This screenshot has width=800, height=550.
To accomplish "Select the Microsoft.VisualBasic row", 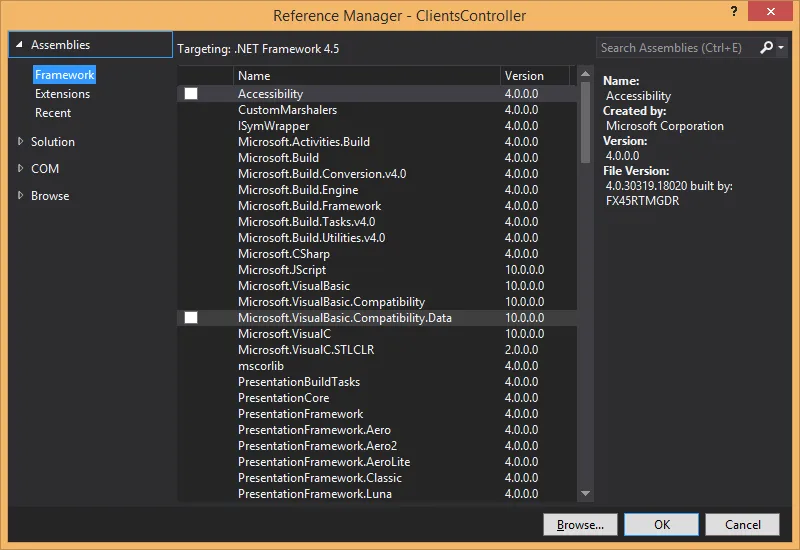I will (x=377, y=286).
